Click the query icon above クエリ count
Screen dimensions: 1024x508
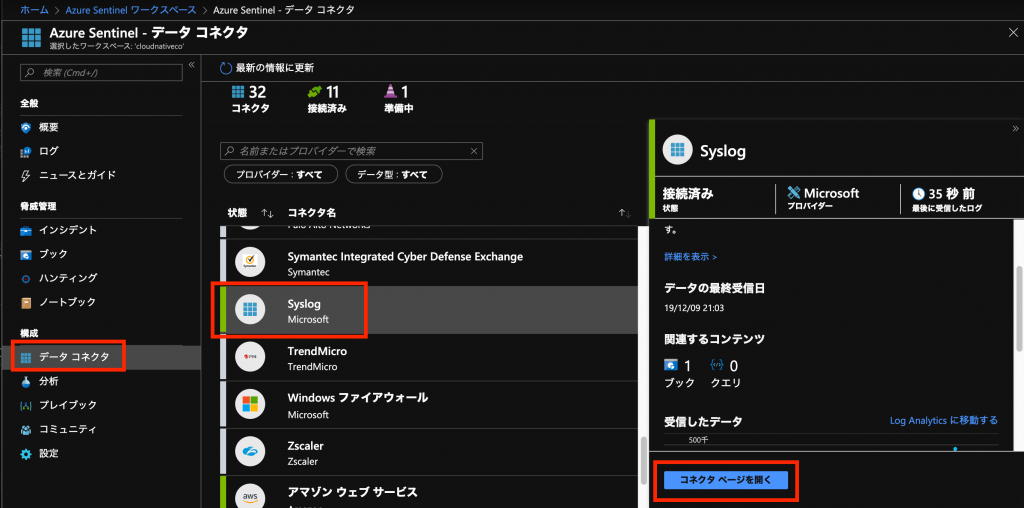pyautogui.click(x=717, y=365)
